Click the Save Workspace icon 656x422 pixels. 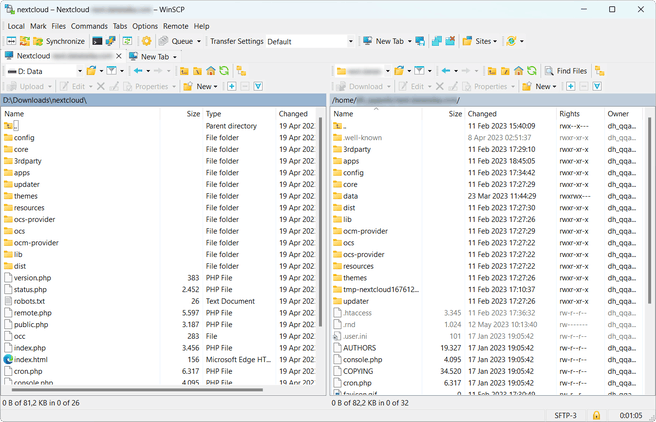click(420, 41)
